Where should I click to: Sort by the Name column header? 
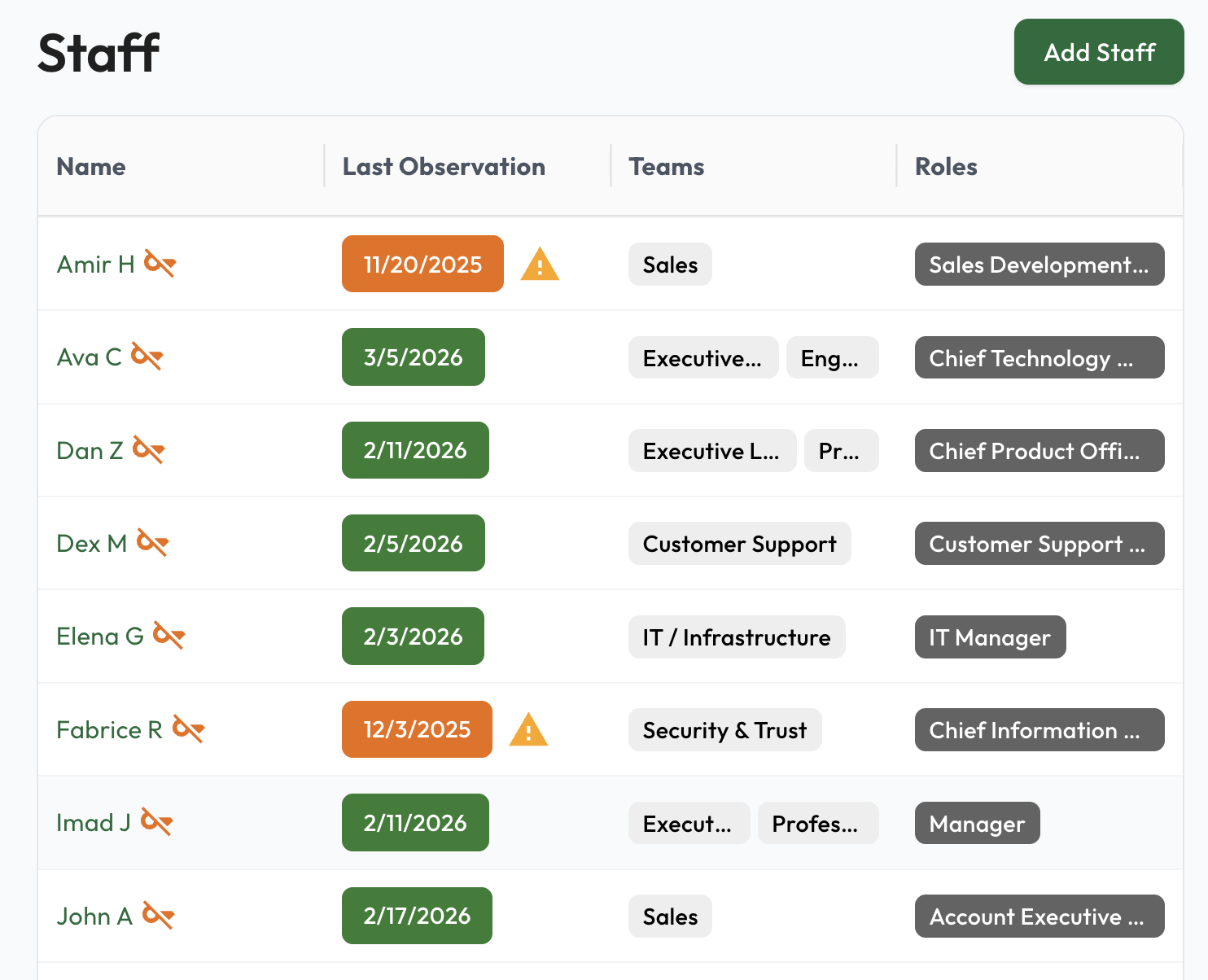click(90, 166)
